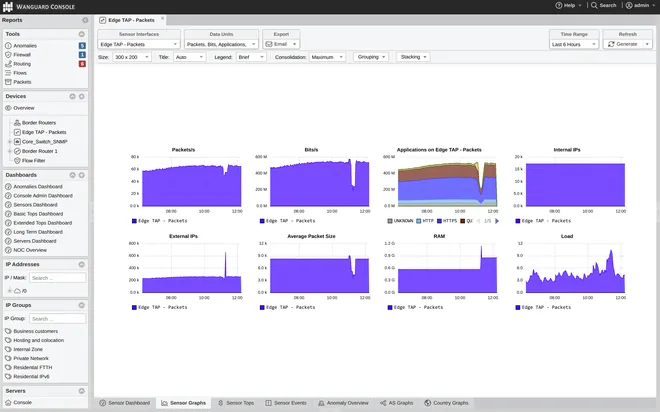
Task: Click the red Routing count badge
Action: 82,64
